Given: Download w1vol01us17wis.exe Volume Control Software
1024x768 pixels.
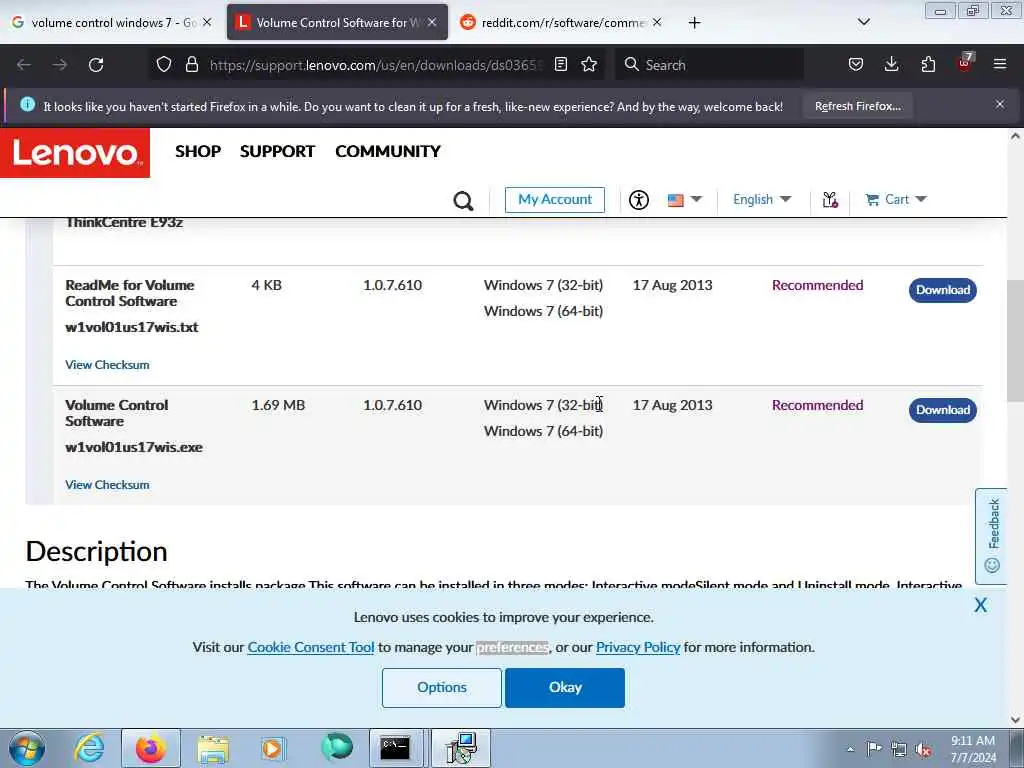Looking at the screenshot, I should click(x=942, y=409).
